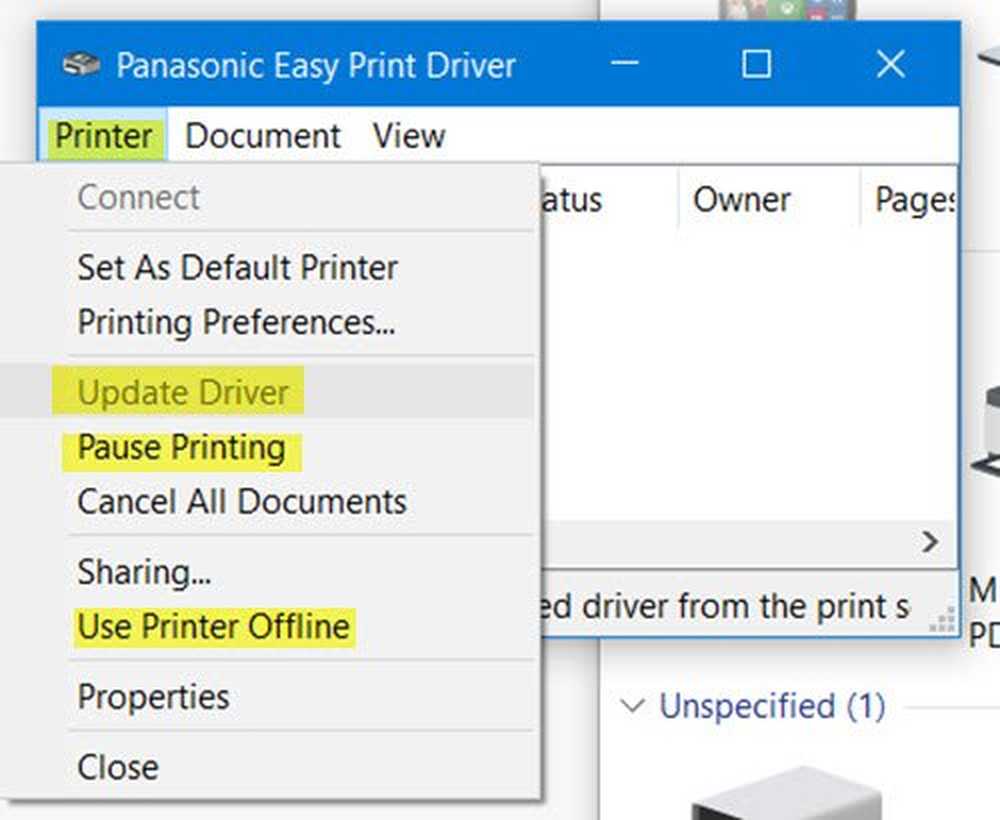Enable Use Printer Offline
Viewport: 1000px width, 820px height.
pos(214,627)
